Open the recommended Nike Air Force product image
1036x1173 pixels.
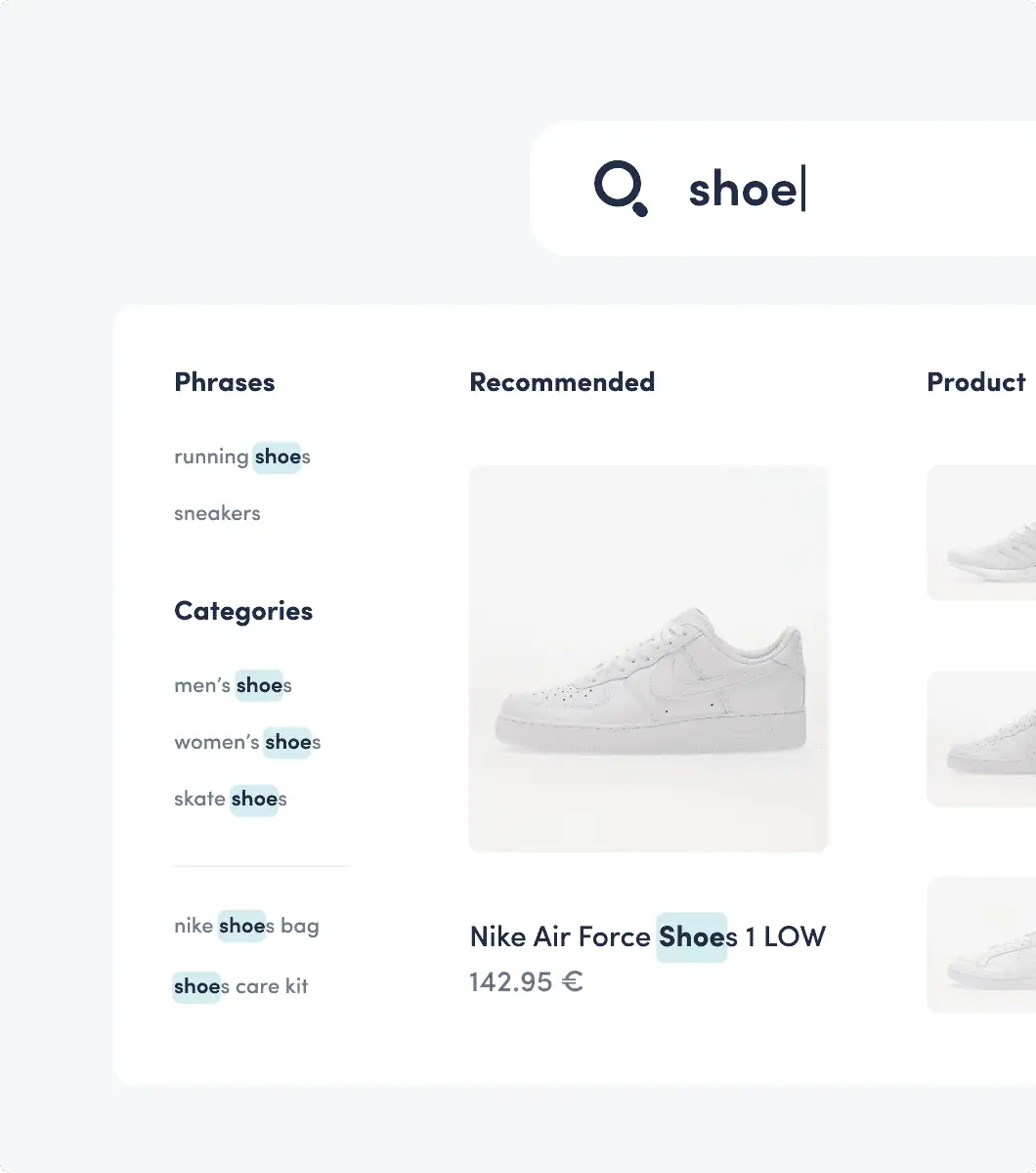click(x=649, y=659)
